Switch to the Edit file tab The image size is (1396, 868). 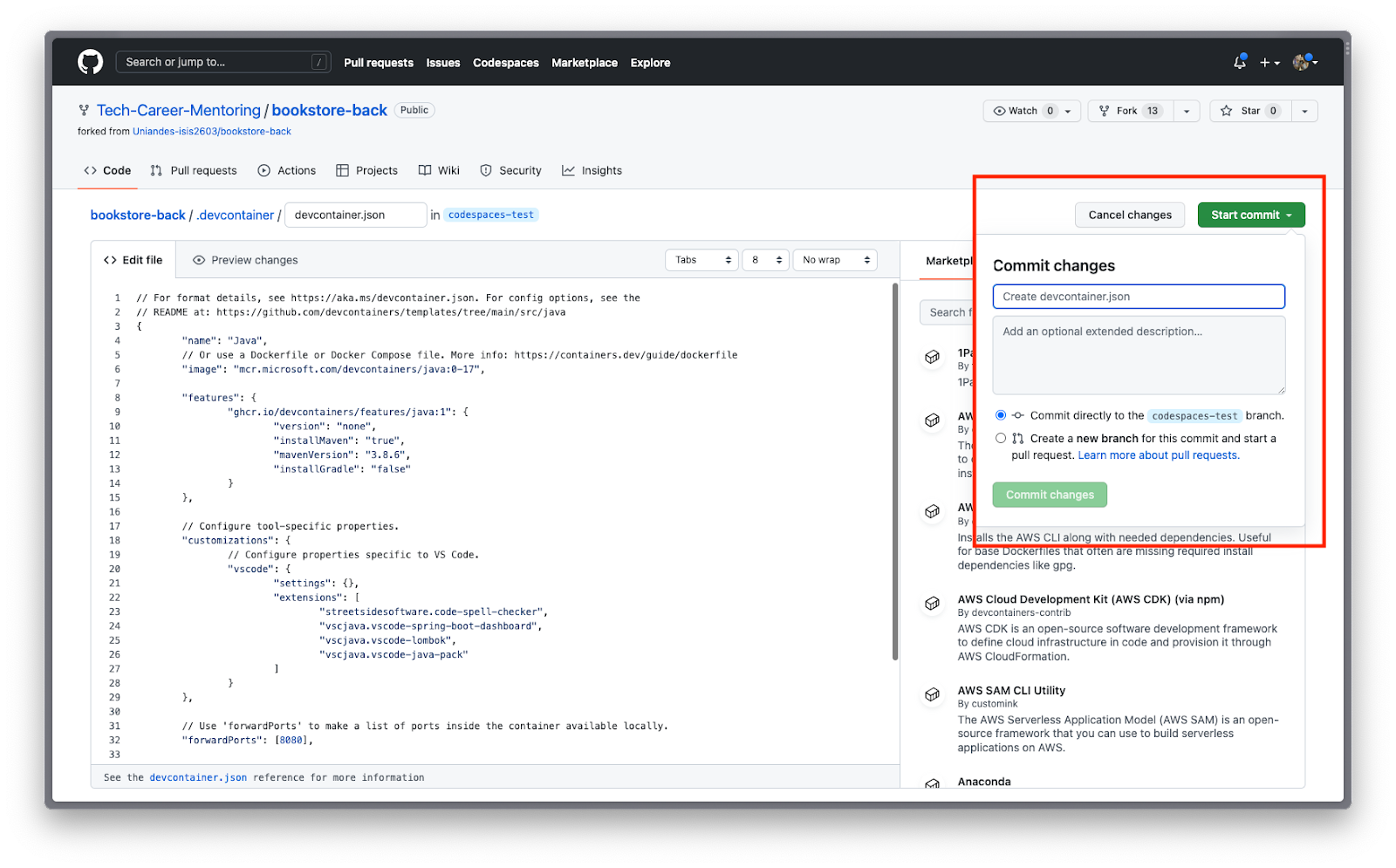[x=133, y=260]
